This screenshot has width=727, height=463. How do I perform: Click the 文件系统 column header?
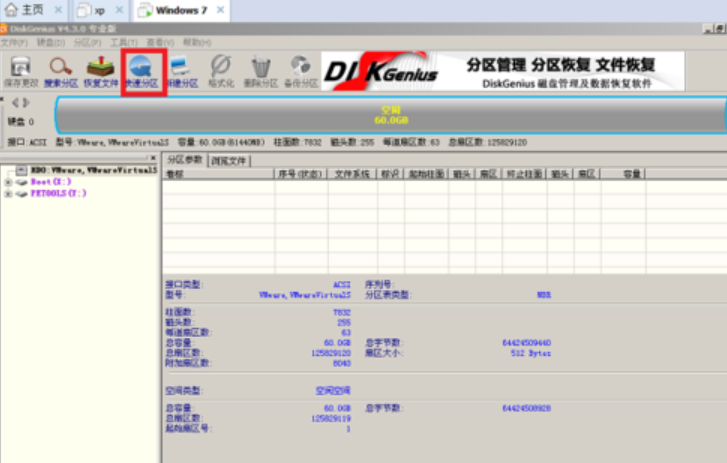tap(352, 174)
